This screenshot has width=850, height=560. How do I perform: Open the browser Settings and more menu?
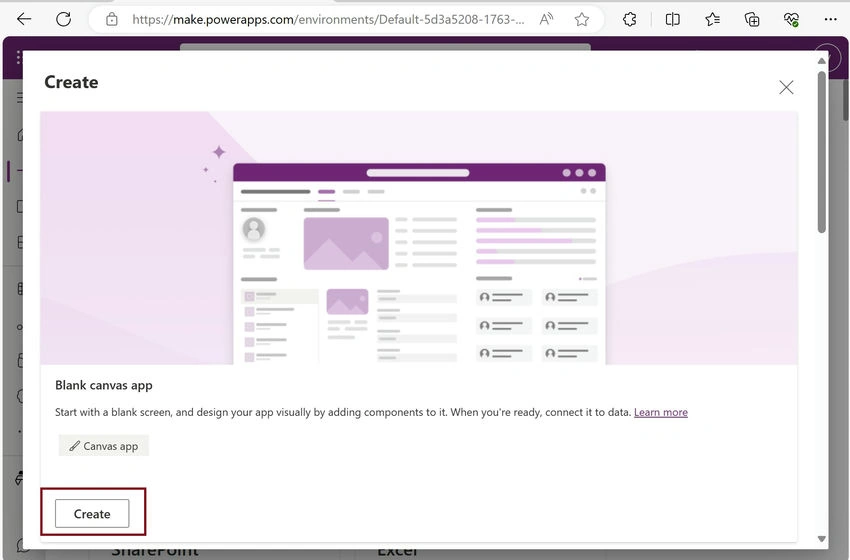(830, 20)
